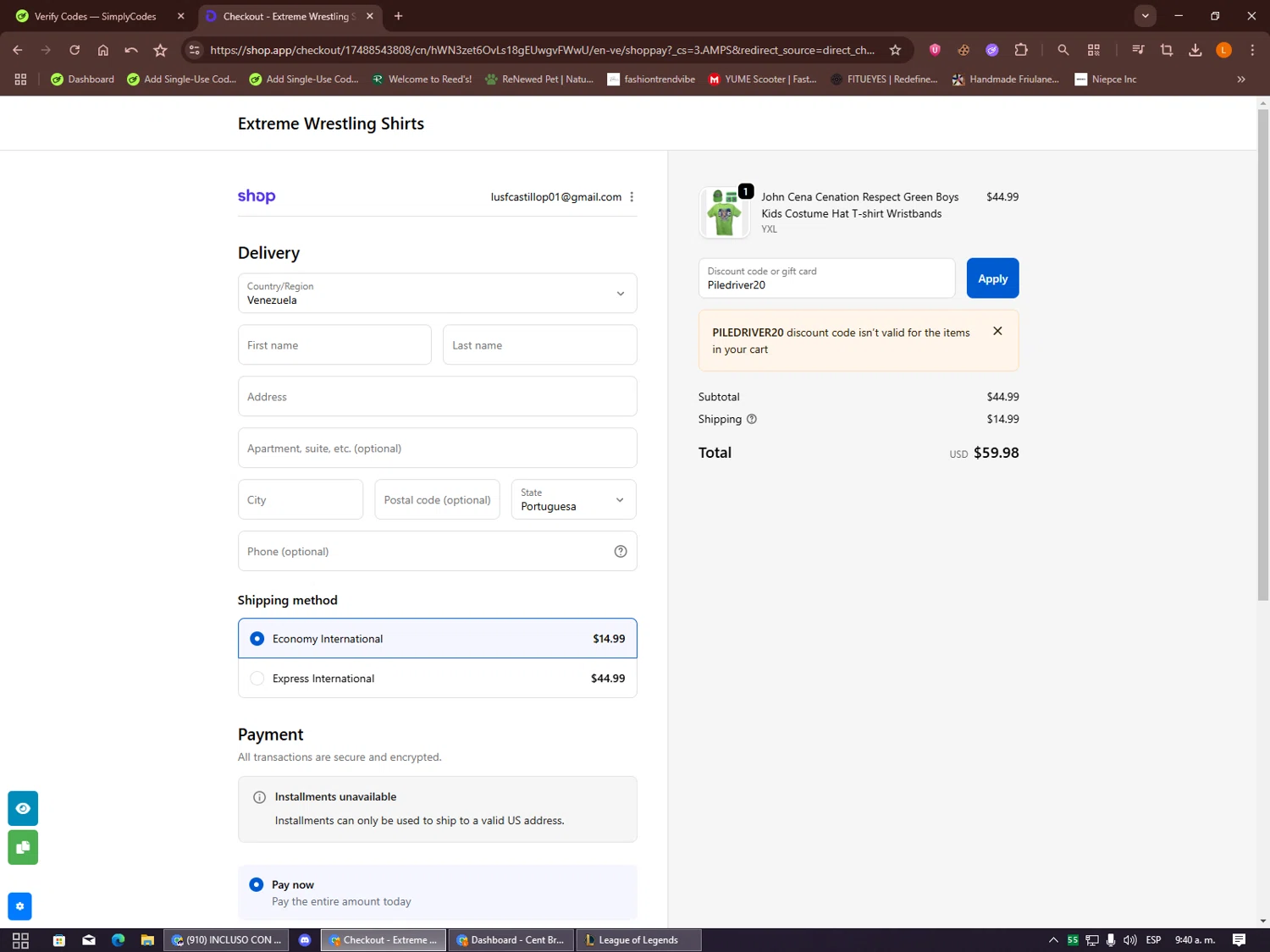Focus the Discount code or gift card field
The image size is (1270, 952).
pos(826,278)
